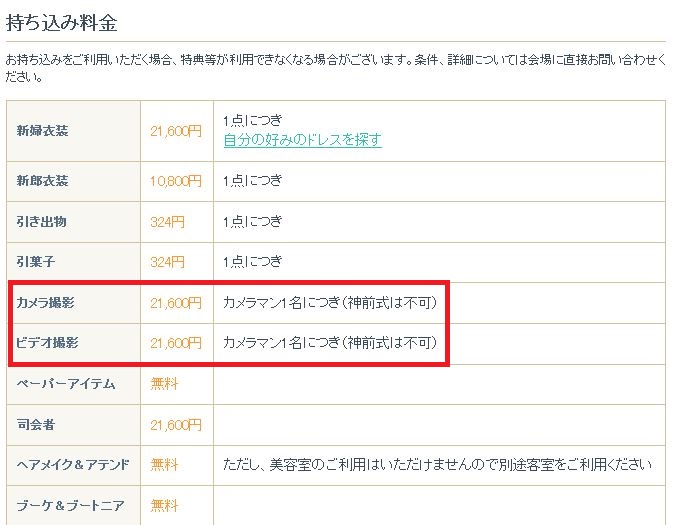Viewport: 676px width, 525px height.
Task: Click the カメラ撮影 row label
Action: [x=48, y=302]
